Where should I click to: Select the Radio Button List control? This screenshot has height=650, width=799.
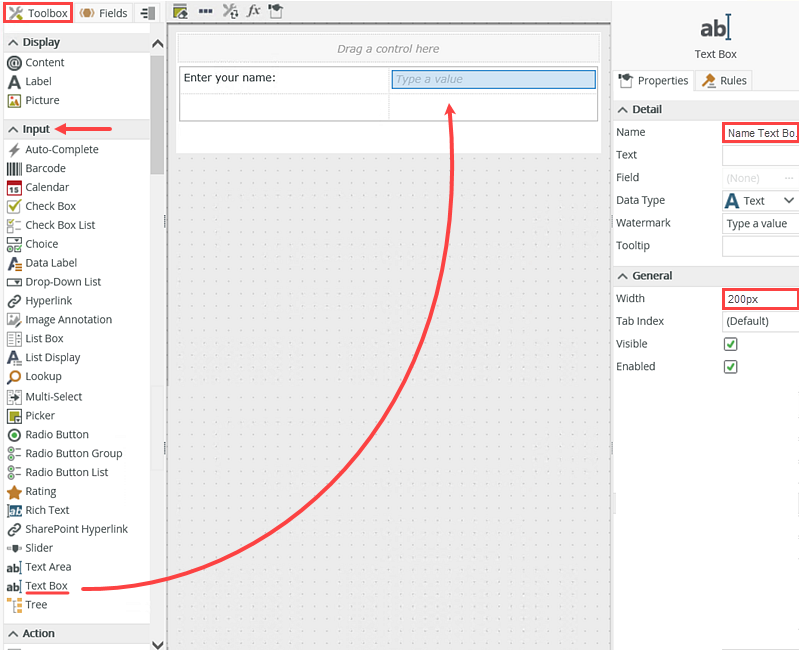(x=58, y=472)
